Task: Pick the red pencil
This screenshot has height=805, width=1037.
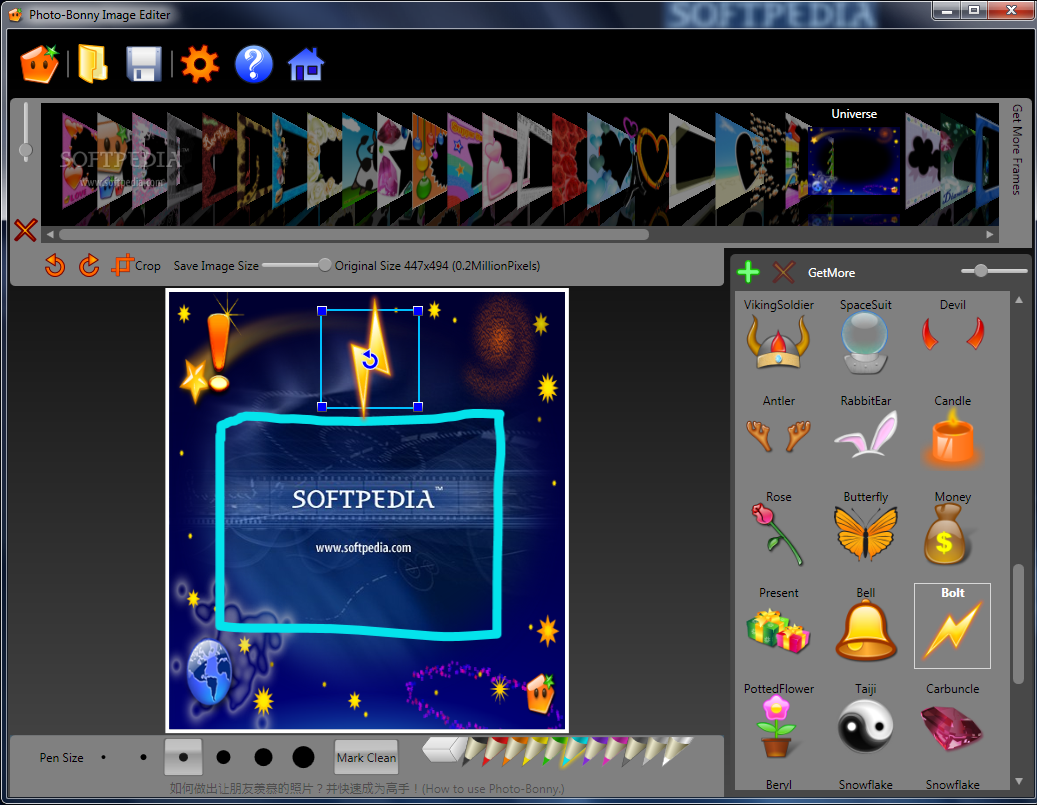Action: pyautogui.click(x=495, y=750)
